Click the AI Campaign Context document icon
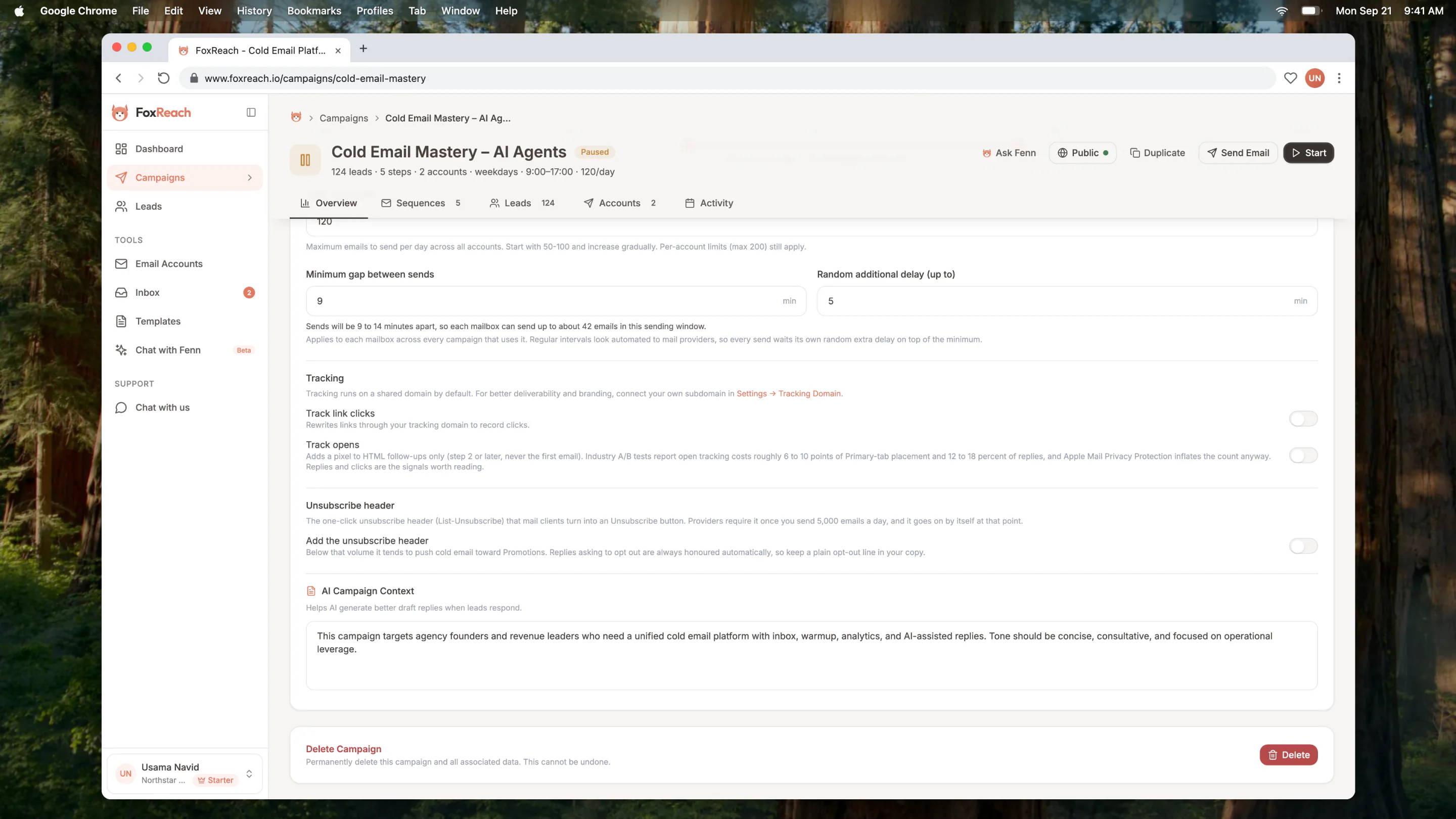Screen dimensions: 1456x819 311,590
